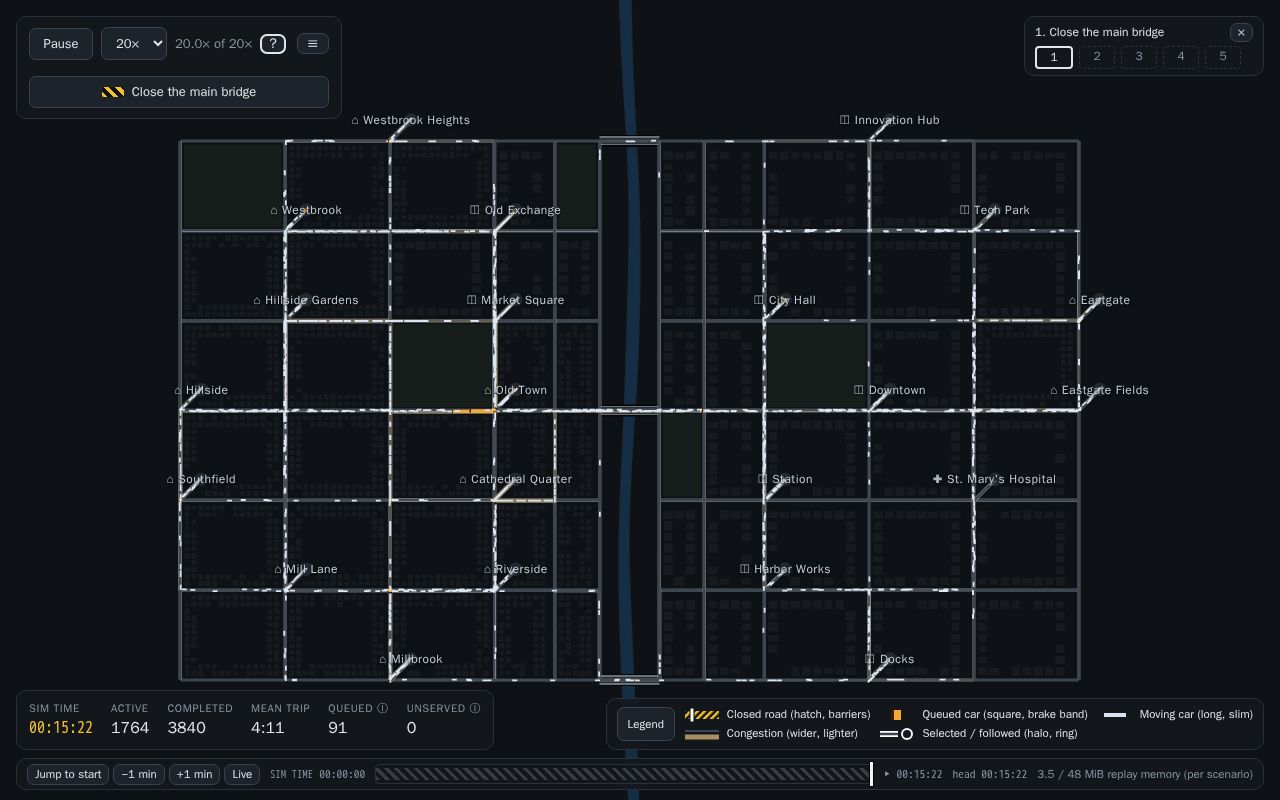Select the Innovation Hub district icon

pyautogui.click(x=845, y=120)
